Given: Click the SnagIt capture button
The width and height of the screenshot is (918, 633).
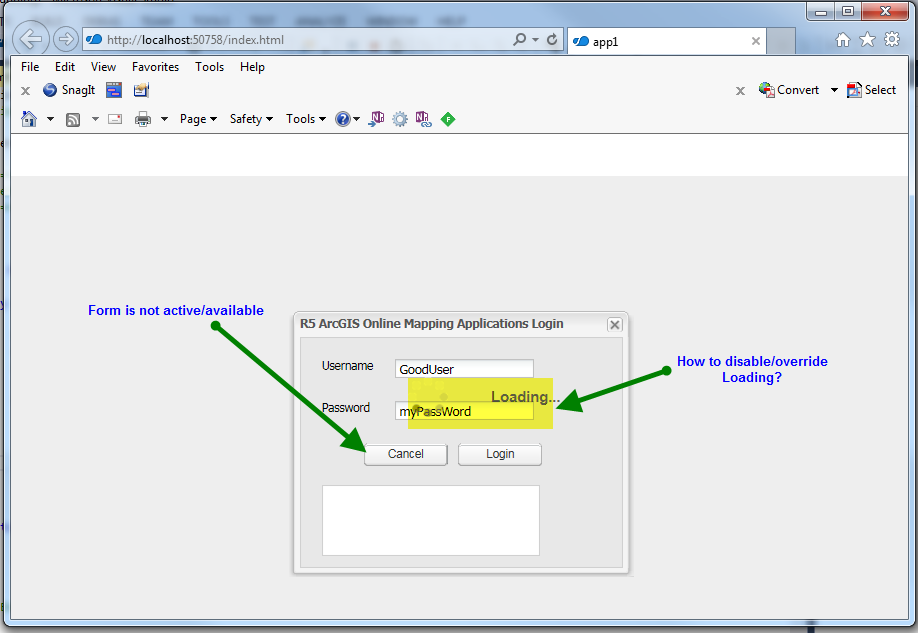Looking at the screenshot, I should (x=69, y=90).
